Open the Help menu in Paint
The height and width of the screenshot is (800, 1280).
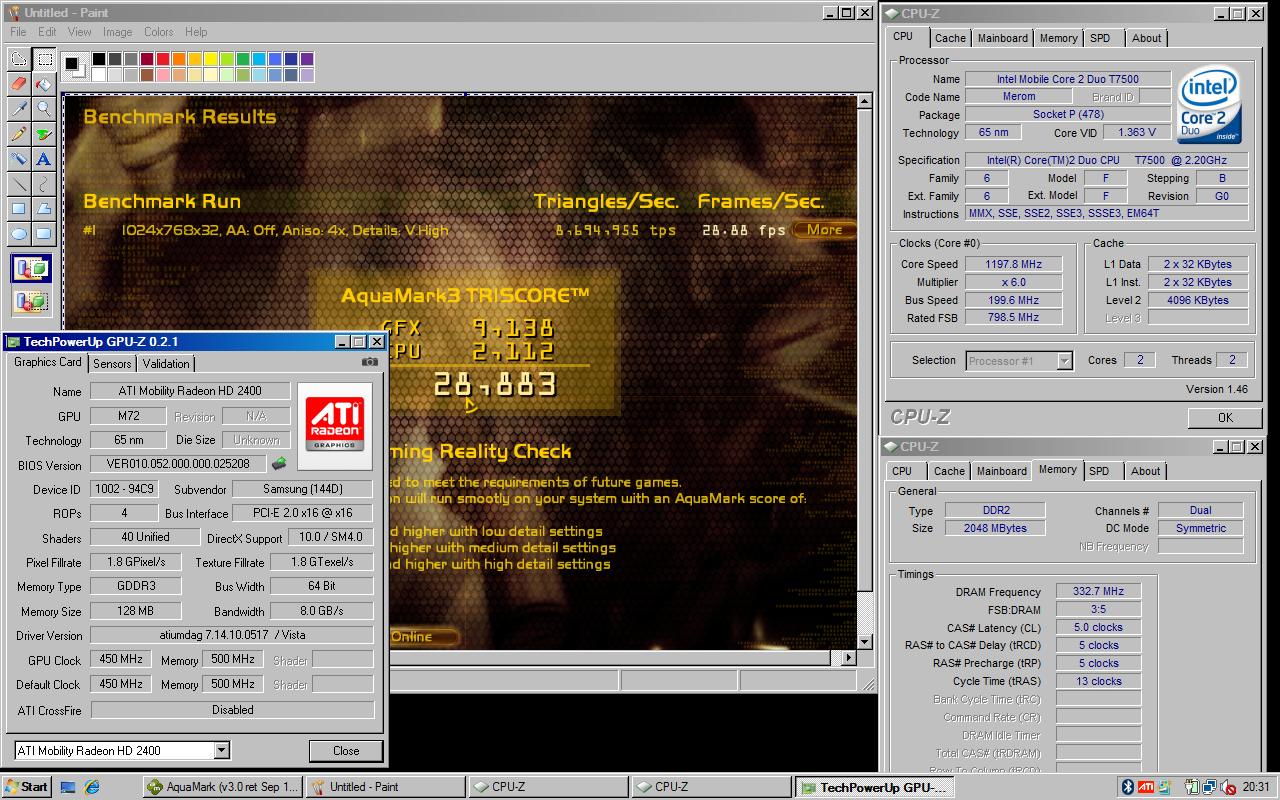pyautogui.click(x=196, y=32)
